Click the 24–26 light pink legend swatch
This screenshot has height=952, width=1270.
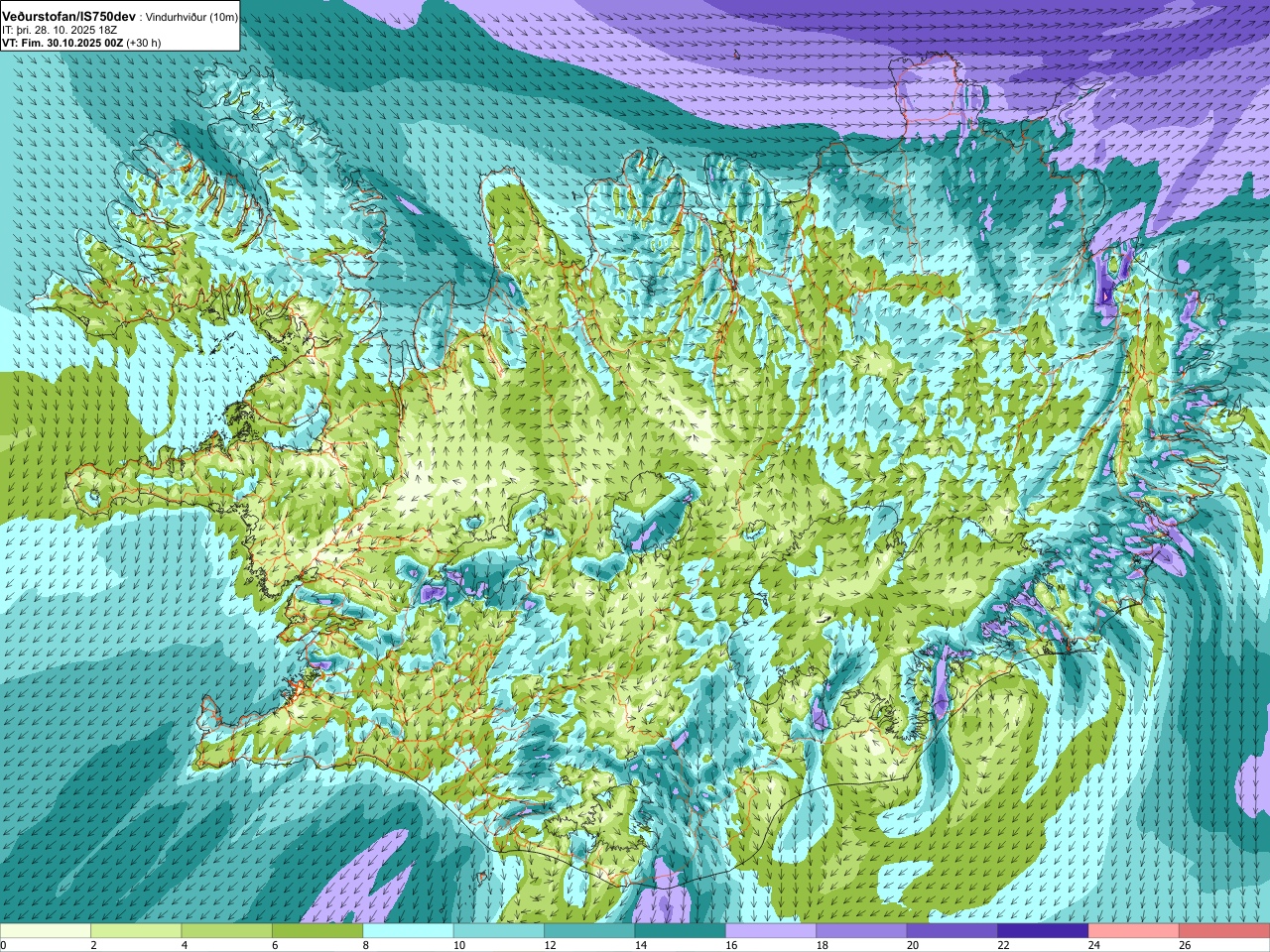pyautogui.click(x=1134, y=931)
